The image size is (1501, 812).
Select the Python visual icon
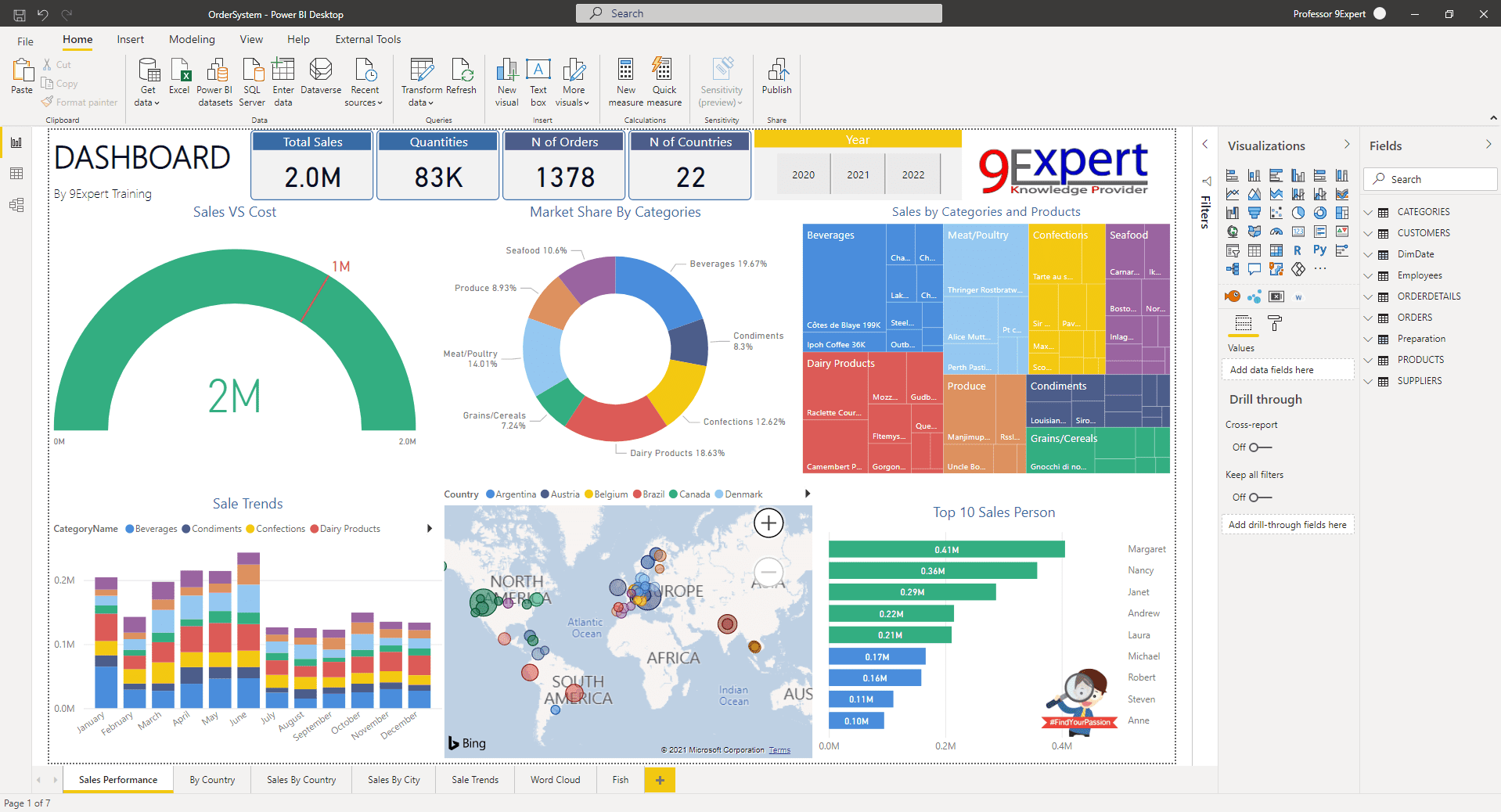[1320, 250]
